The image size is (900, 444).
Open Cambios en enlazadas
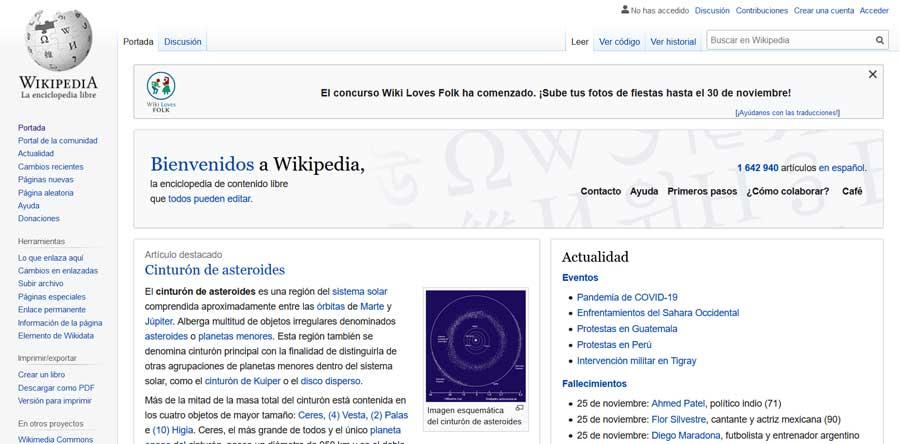[57, 271]
